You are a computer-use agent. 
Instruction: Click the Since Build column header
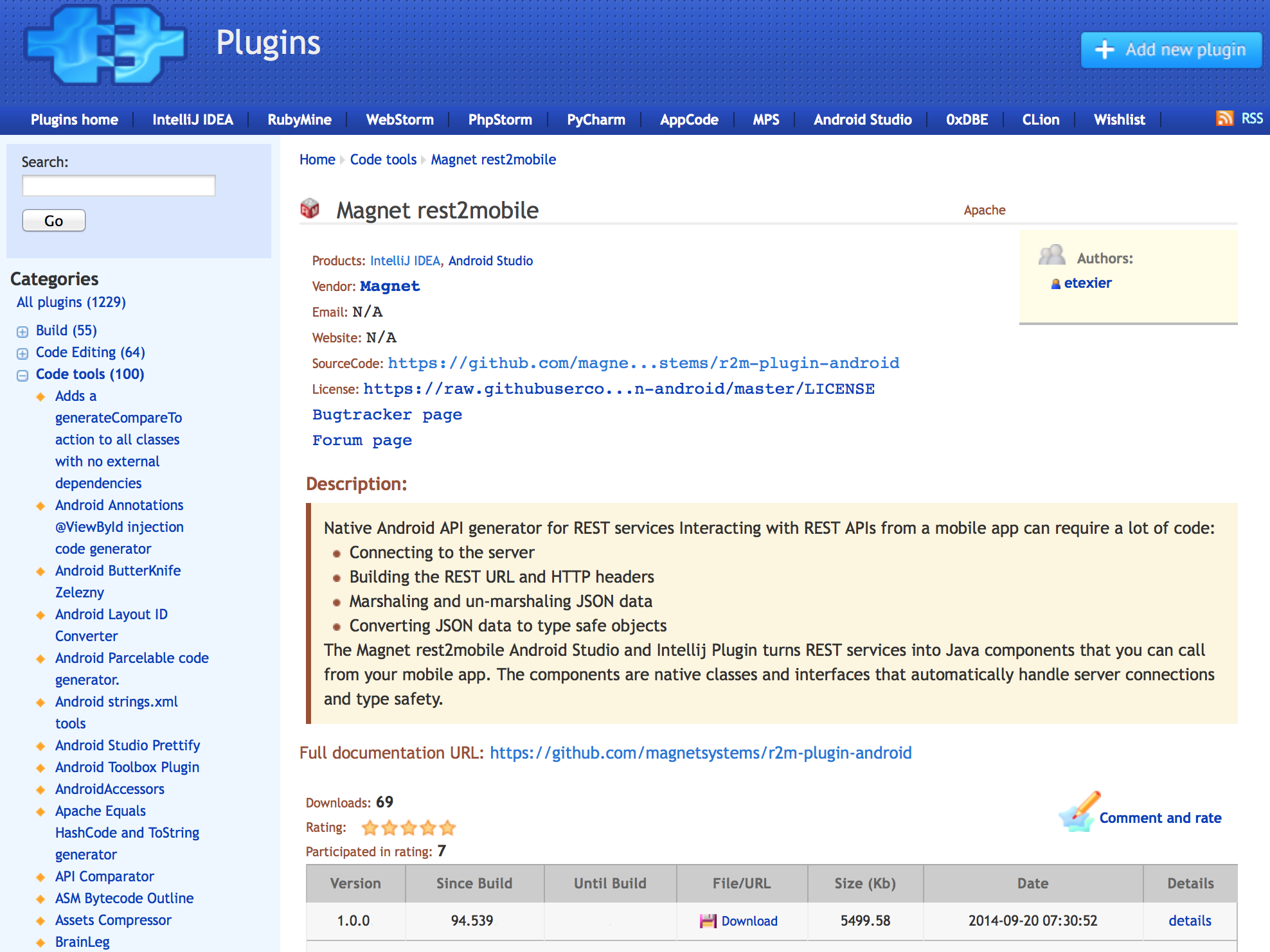point(474,883)
